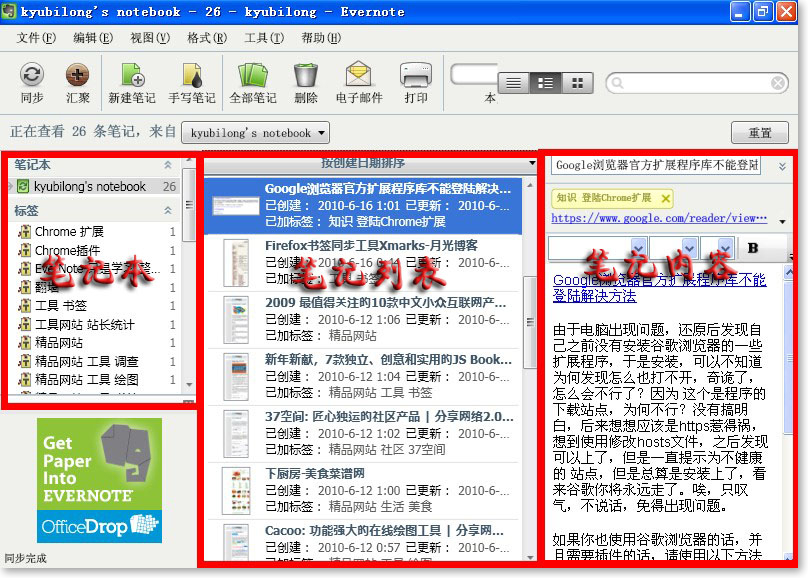The image size is (808, 578).
Task: Select the Firefox书签同步工具Xmarks note
Action: [x=363, y=263]
